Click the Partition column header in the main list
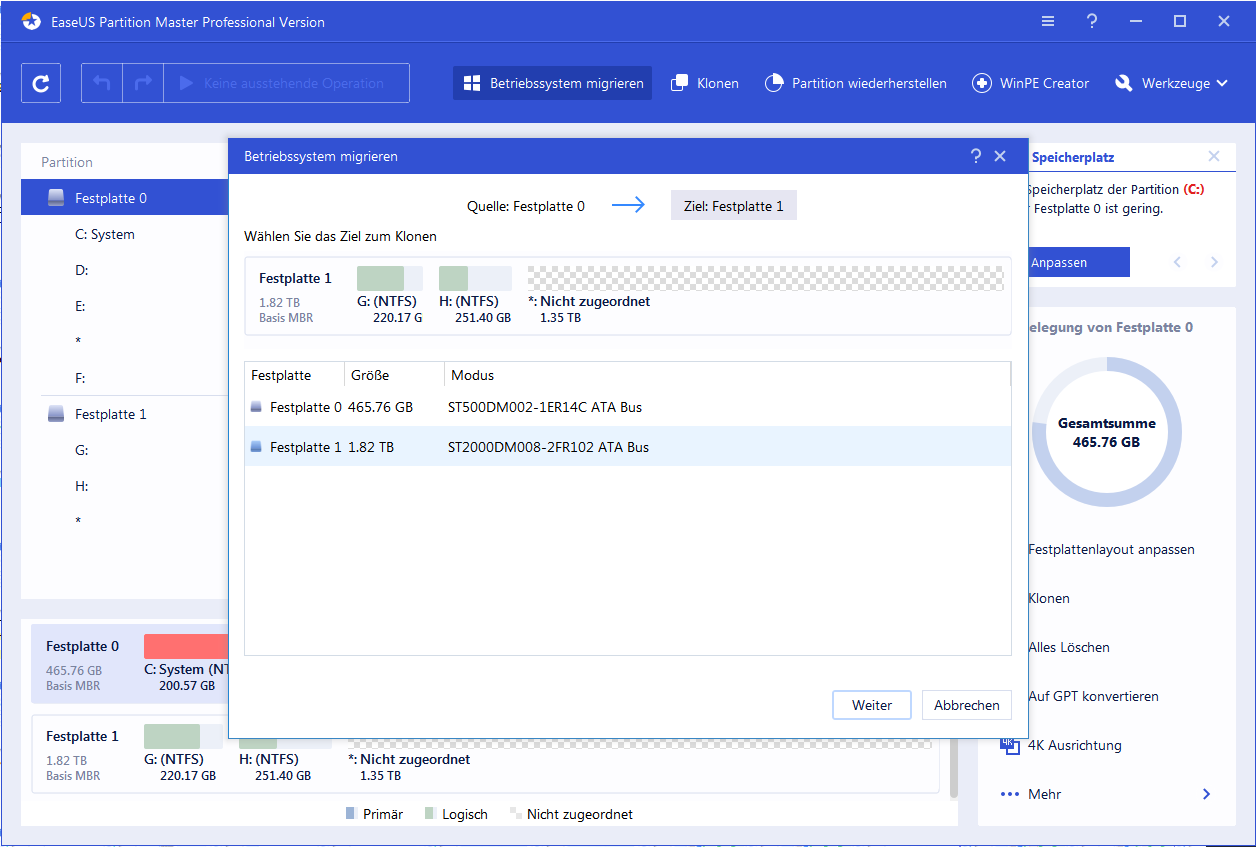 tap(67, 162)
